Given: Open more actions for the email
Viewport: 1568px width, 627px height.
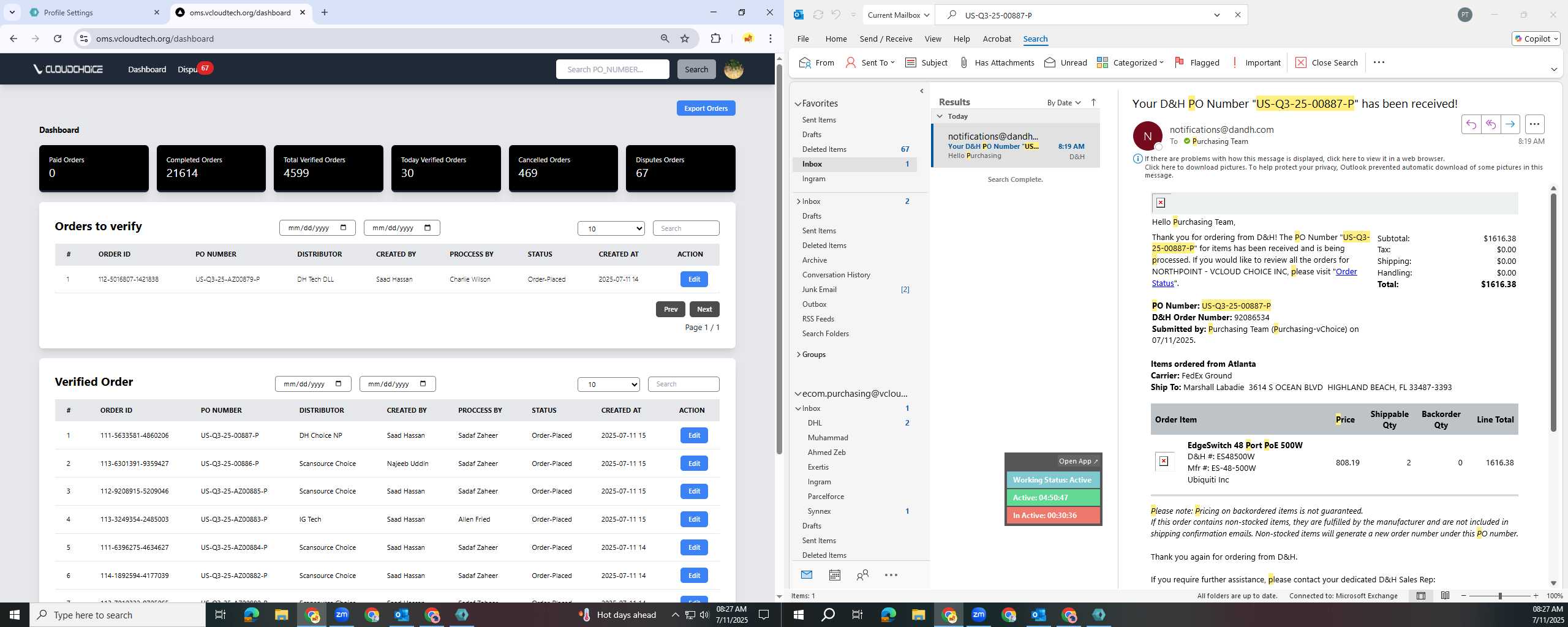Looking at the screenshot, I should 1534,124.
